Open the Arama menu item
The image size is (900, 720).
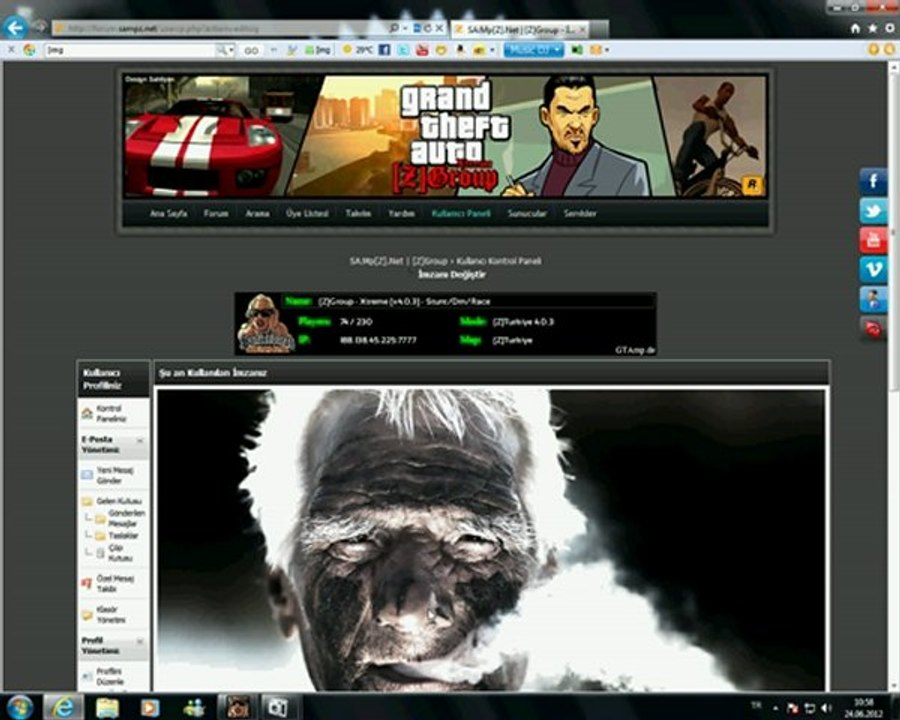click(x=257, y=214)
